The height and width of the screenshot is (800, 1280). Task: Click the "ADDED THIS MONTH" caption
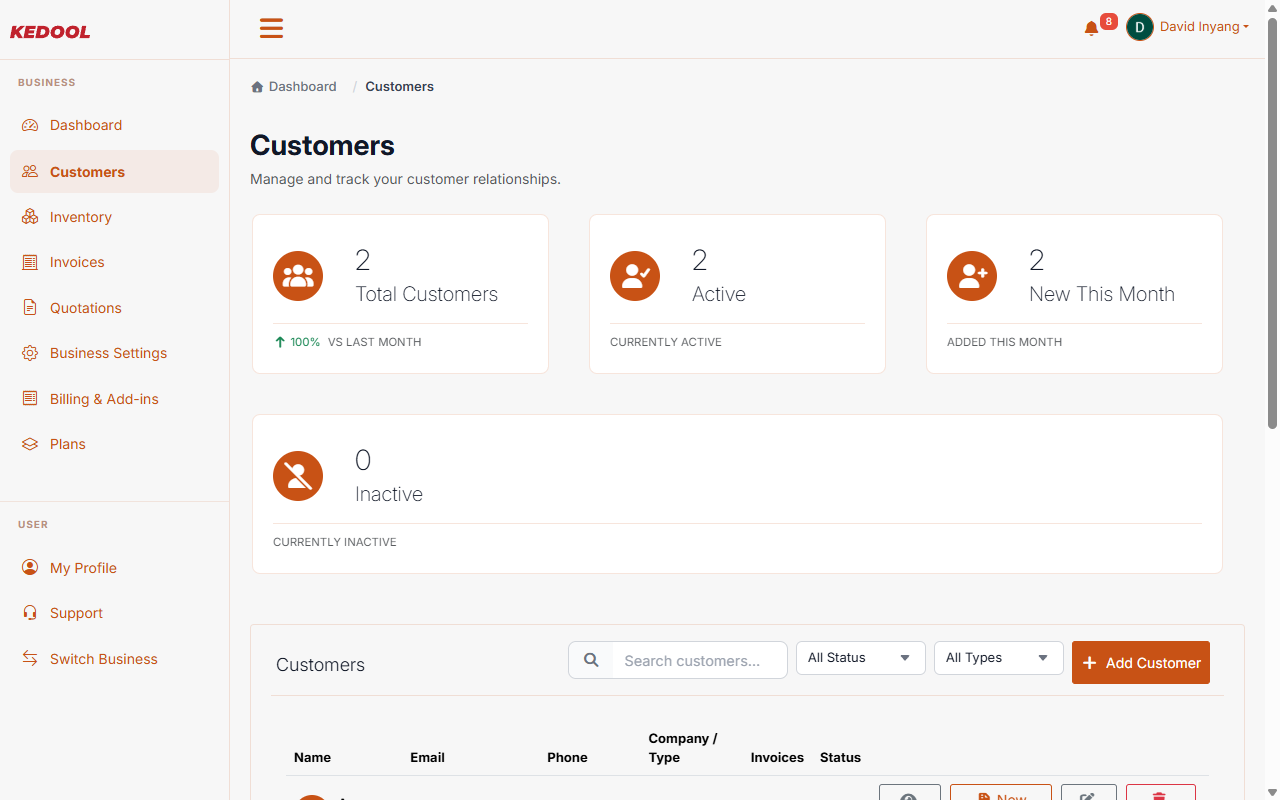click(1004, 342)
